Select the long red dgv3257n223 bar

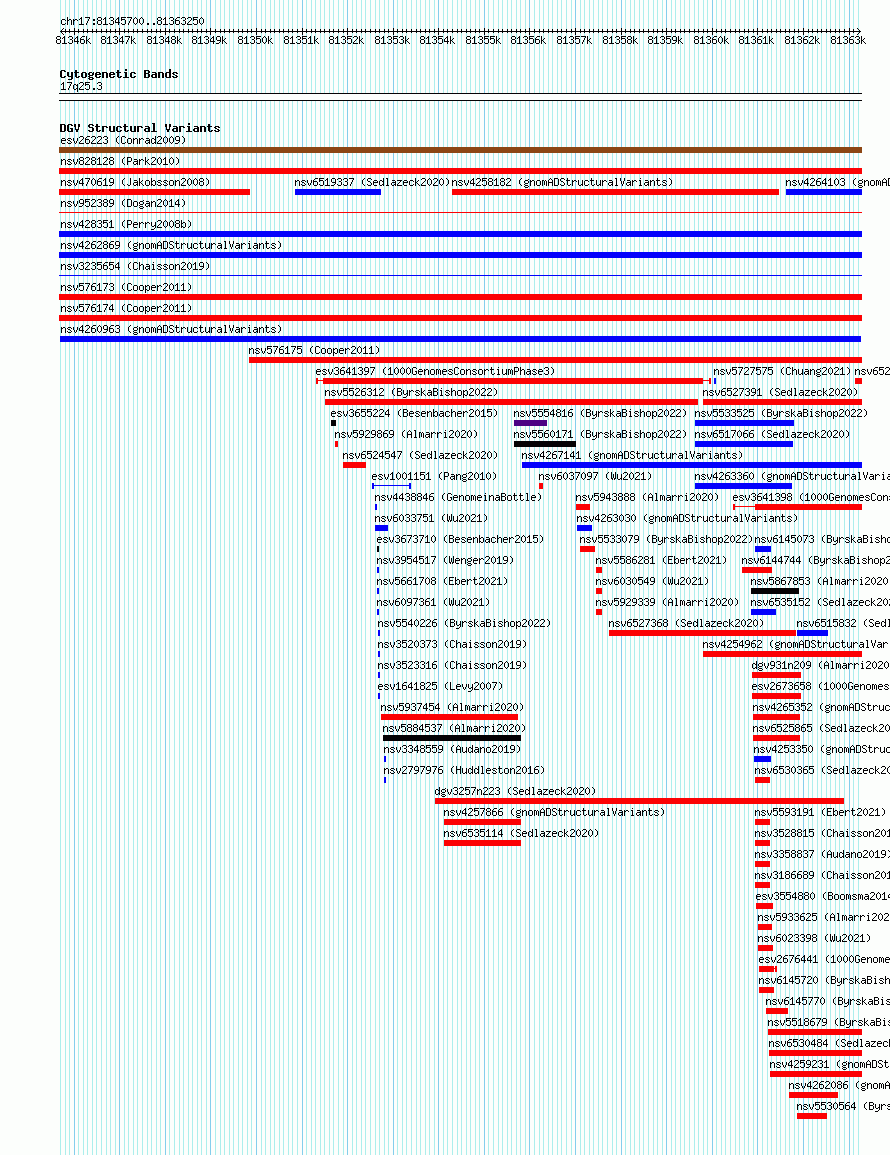click(640, 801)
